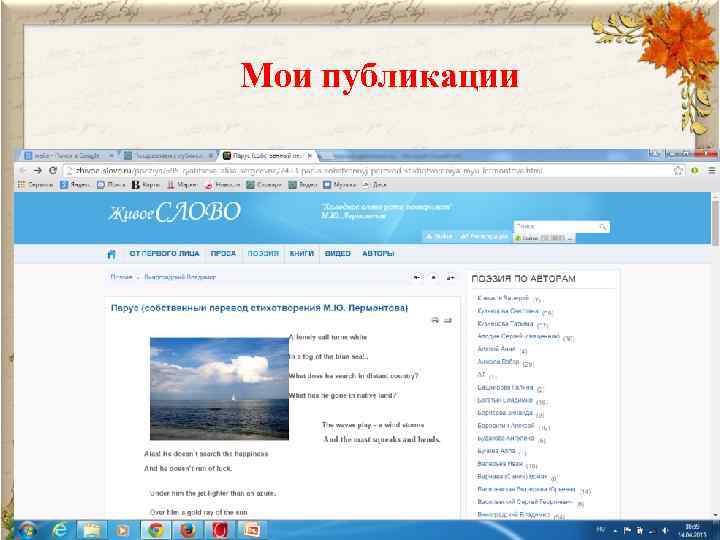The width and height of the screenshot is (720, 540).
Task: Click the Поэзия breadcrumb link
Action: tap(121, 277)
